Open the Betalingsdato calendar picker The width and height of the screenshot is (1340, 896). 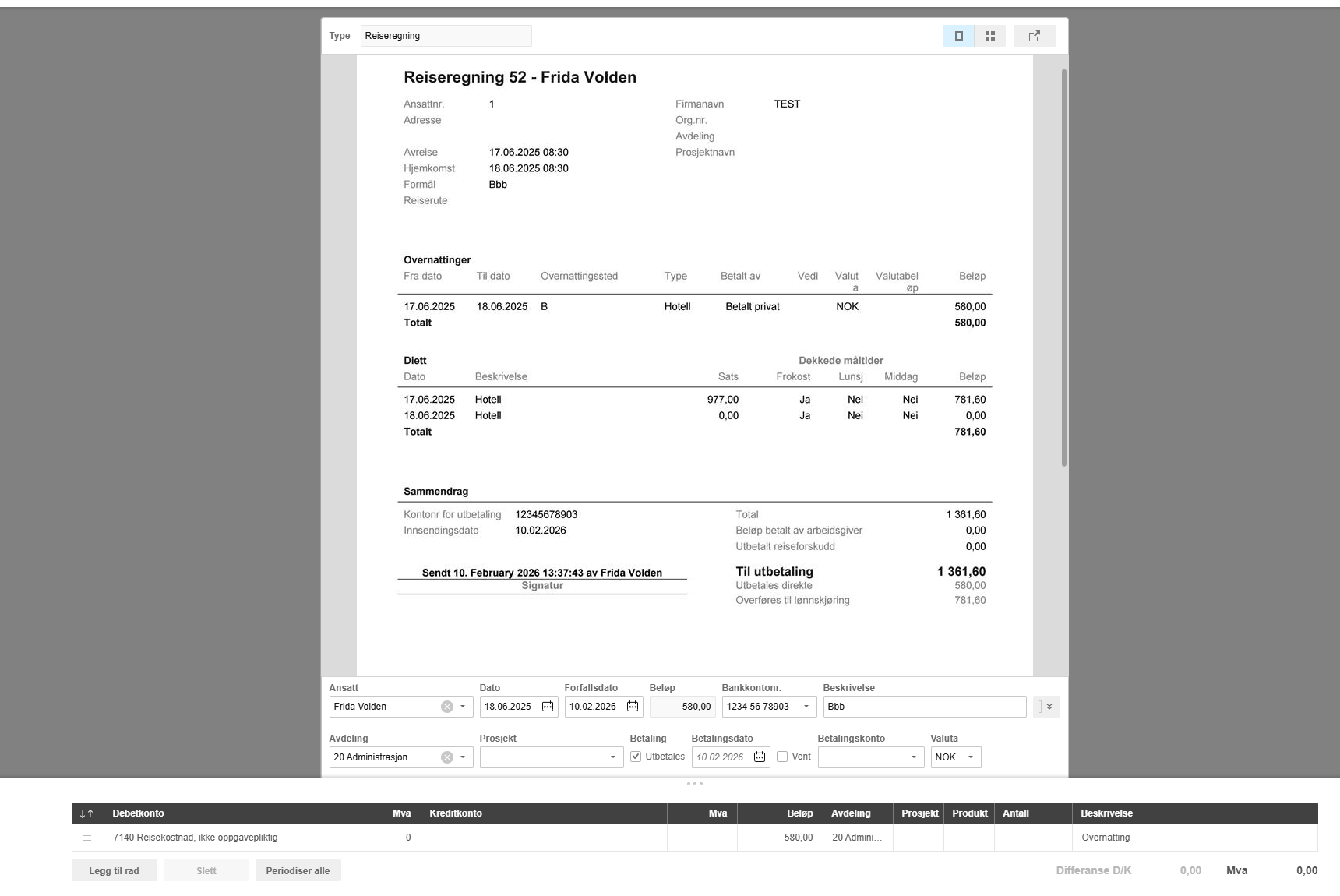(760, 757)
